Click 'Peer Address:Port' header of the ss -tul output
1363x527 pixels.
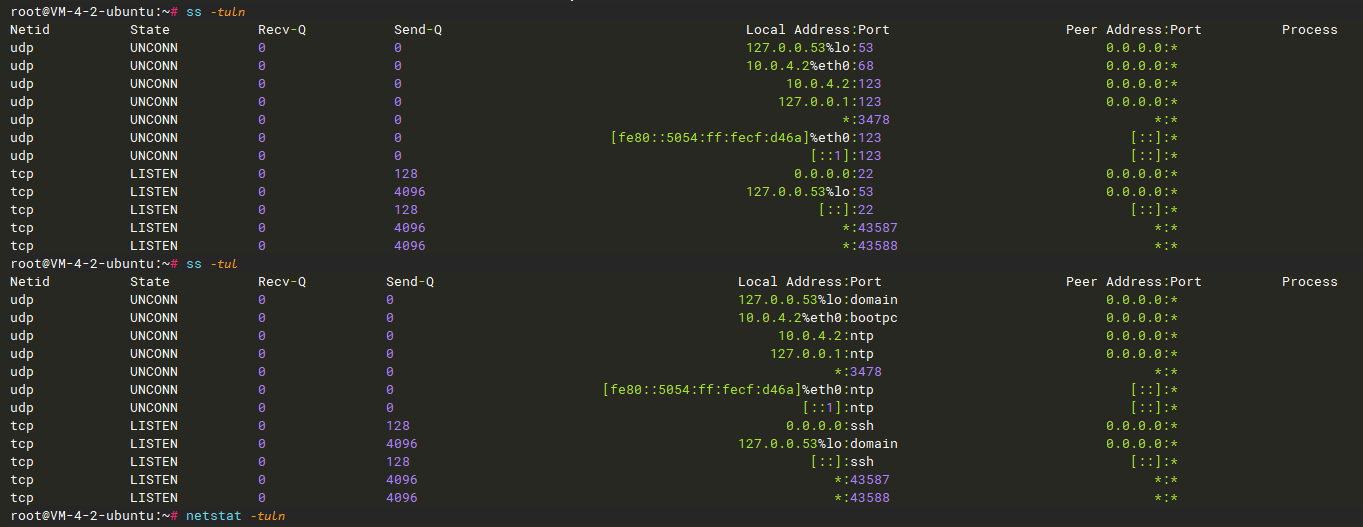point(1134,282)
